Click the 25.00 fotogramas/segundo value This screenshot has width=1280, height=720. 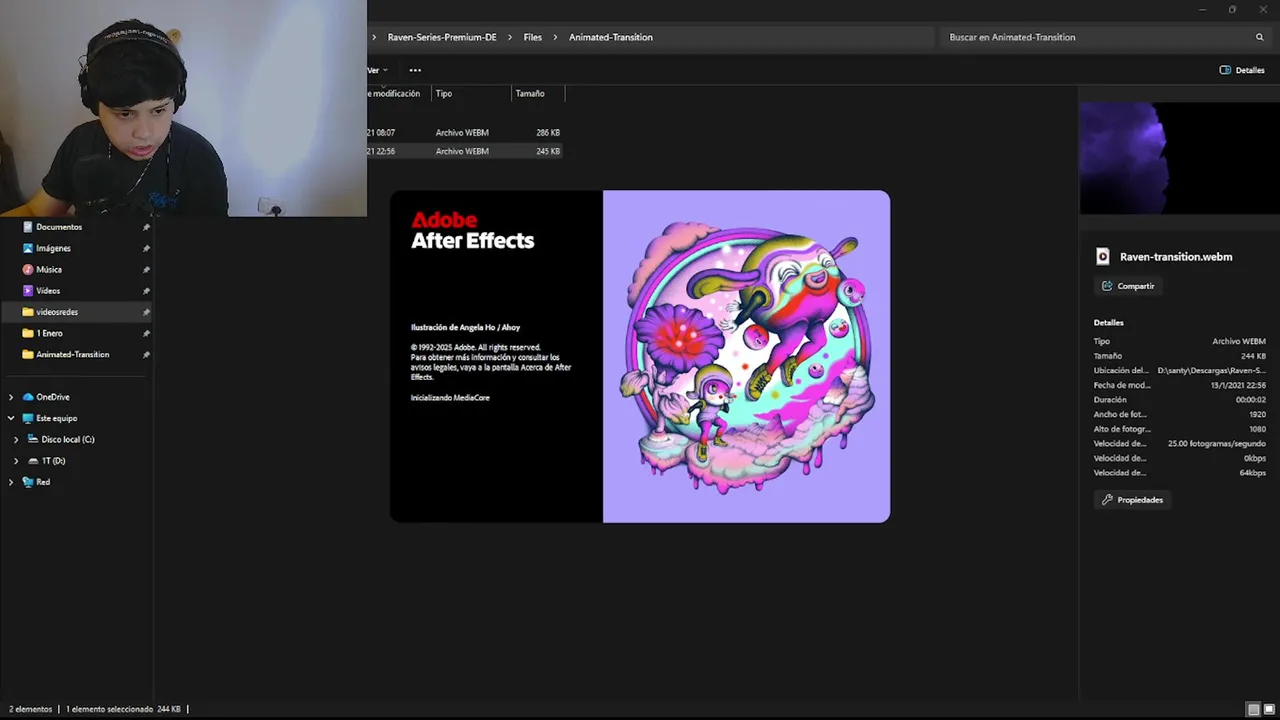[1216, 443]
